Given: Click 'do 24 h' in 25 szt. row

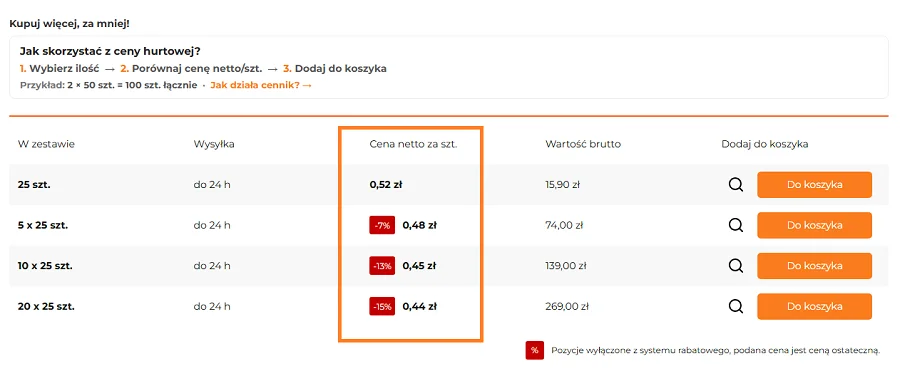Looking at the screenshot, I should pos(212,185).
